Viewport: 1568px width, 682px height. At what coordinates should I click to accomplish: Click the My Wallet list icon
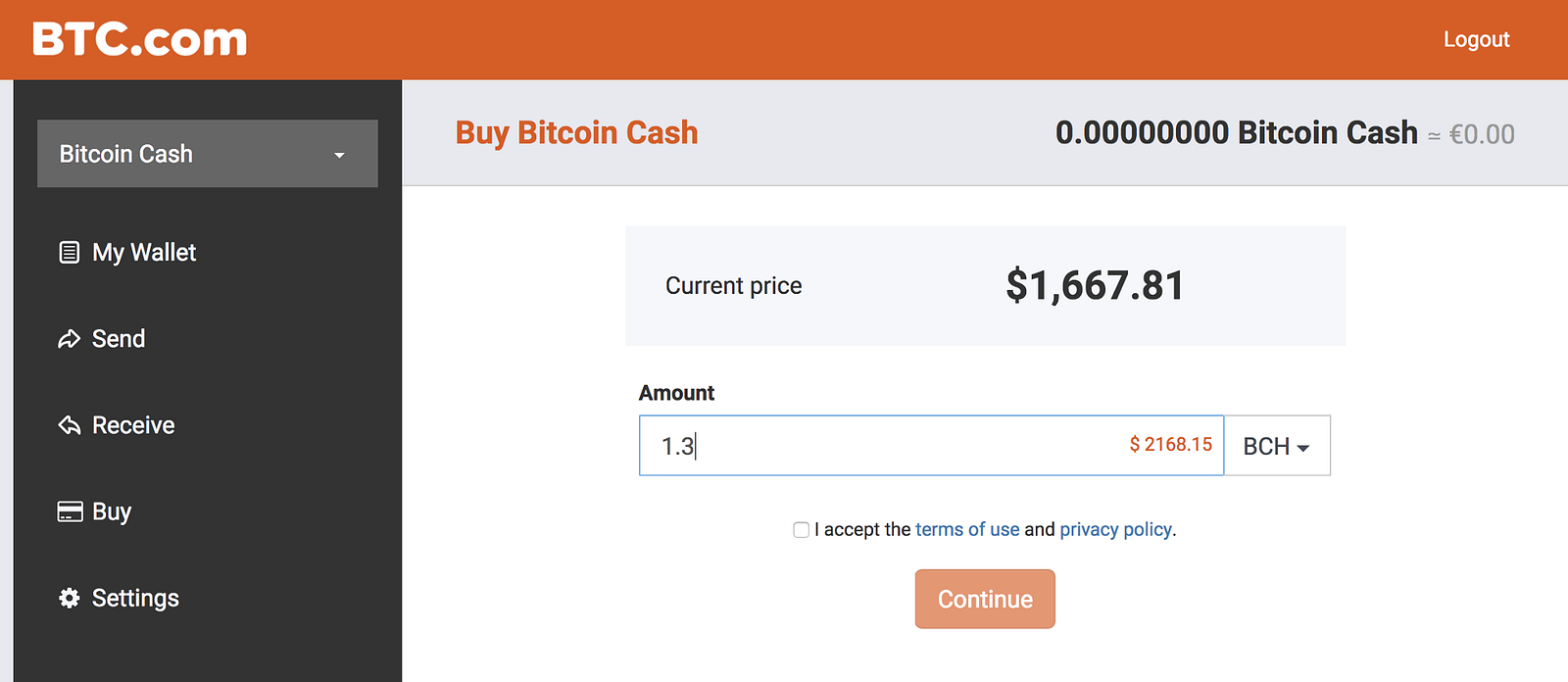point(69,253)
